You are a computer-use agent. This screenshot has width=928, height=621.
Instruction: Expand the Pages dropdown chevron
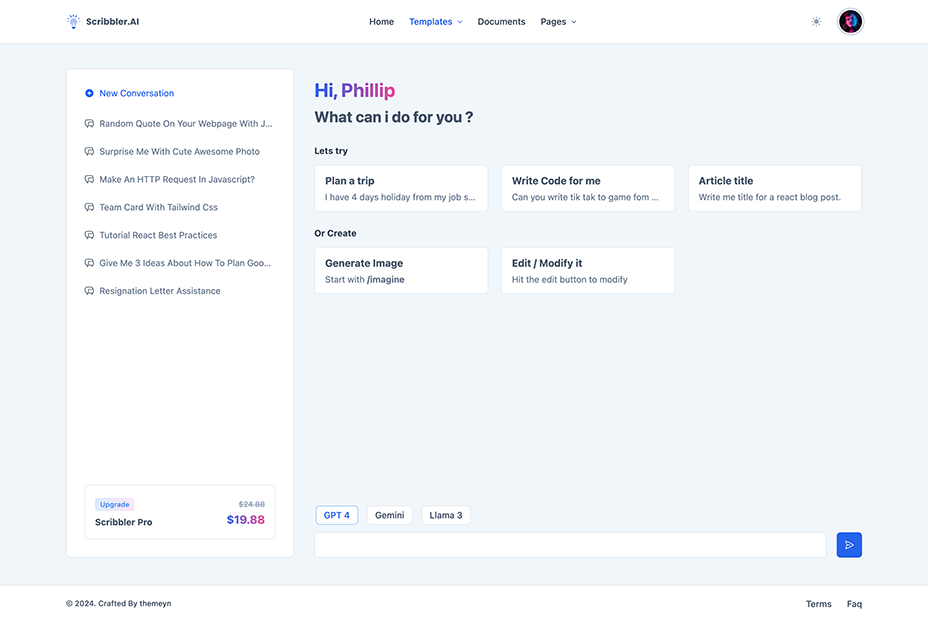[573, 22]
